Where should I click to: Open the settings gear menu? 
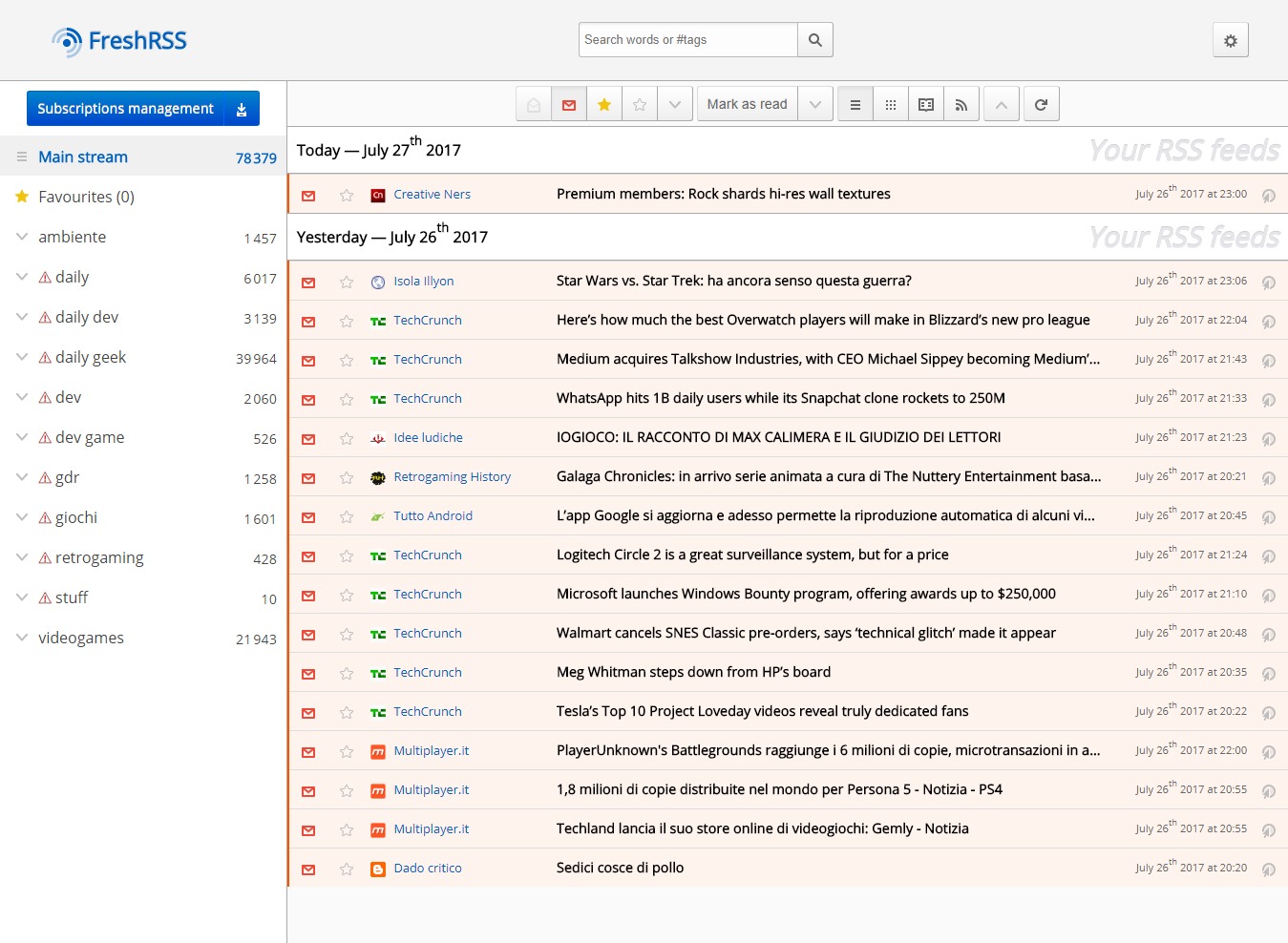click(1231, 40)
